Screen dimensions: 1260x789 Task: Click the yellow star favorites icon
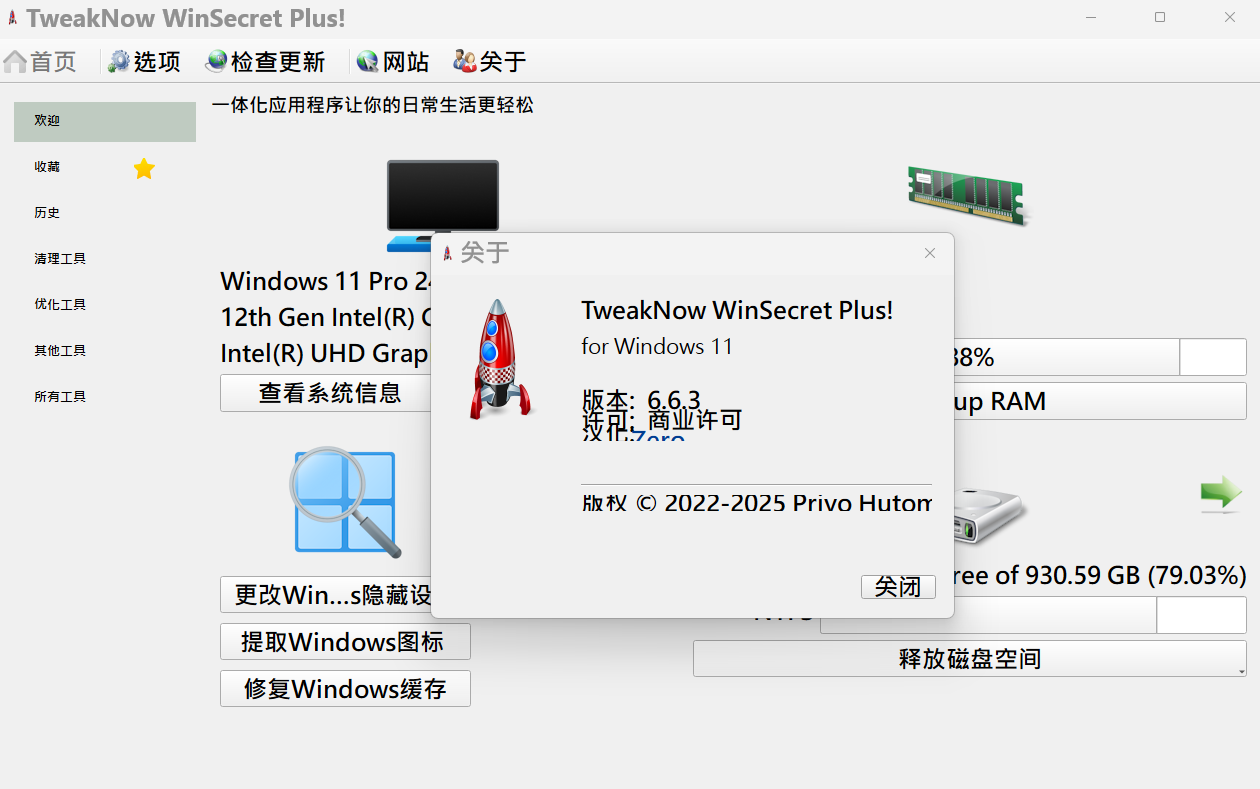pyautogui.click(x=144, y=168)
